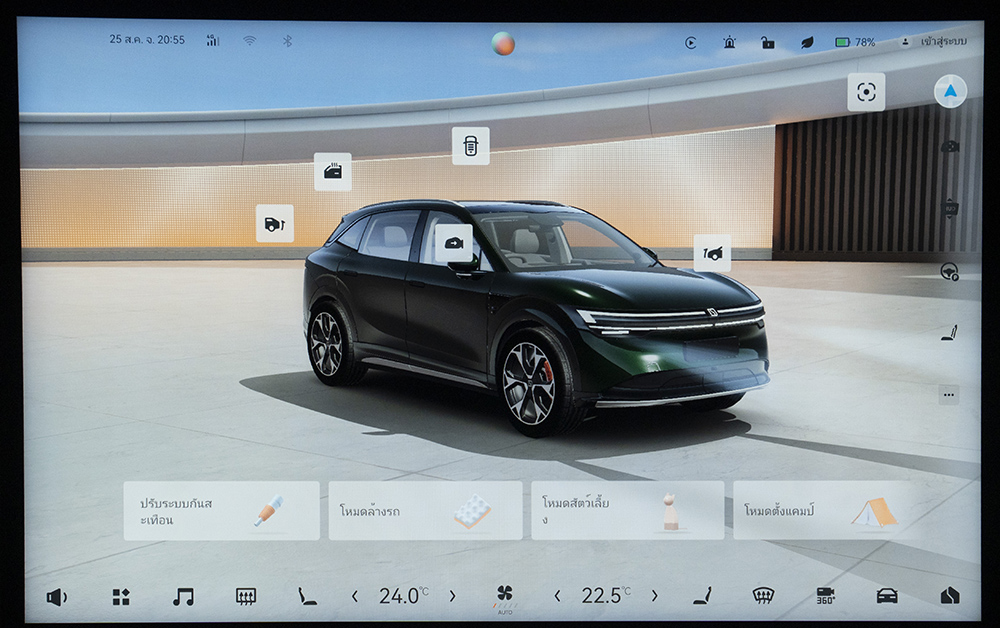Decrease right temperature from 22.5
Viewport: 1000px width, 628px height.
557,596
